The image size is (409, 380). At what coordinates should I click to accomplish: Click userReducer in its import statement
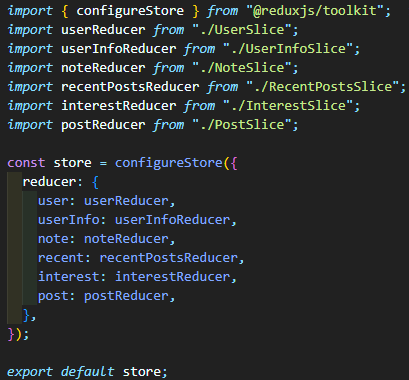coord(103,30)
